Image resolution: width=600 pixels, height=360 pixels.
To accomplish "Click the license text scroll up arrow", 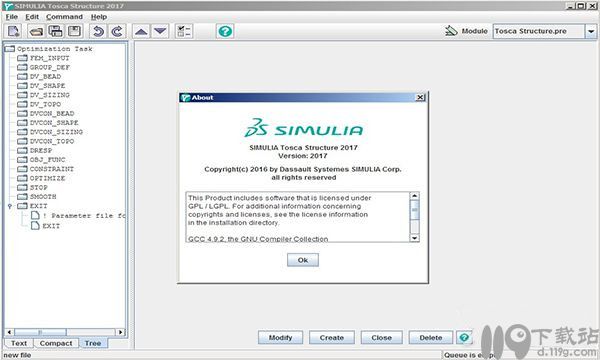I will [414, 196].
